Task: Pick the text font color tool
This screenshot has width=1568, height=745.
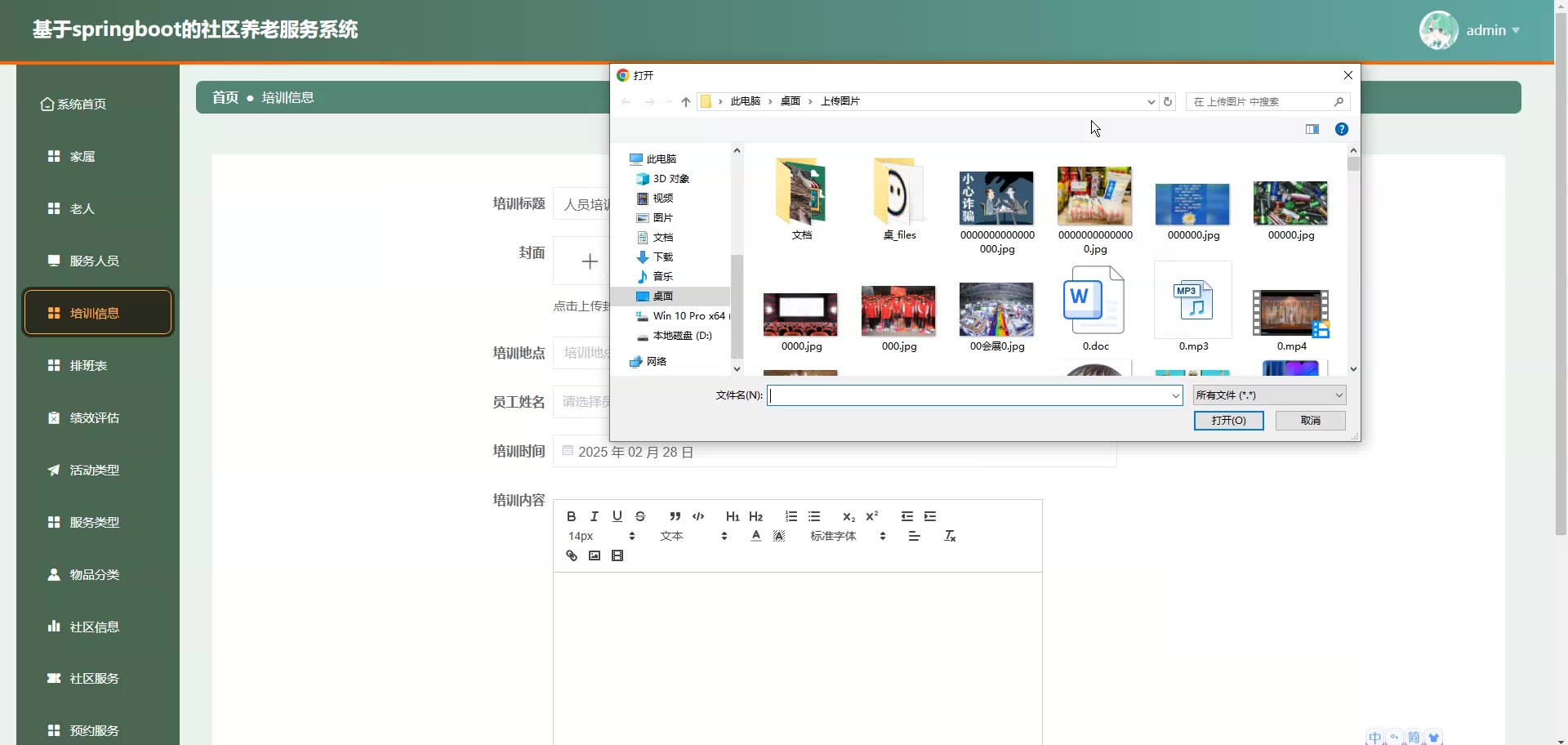Action: [756, 536]
